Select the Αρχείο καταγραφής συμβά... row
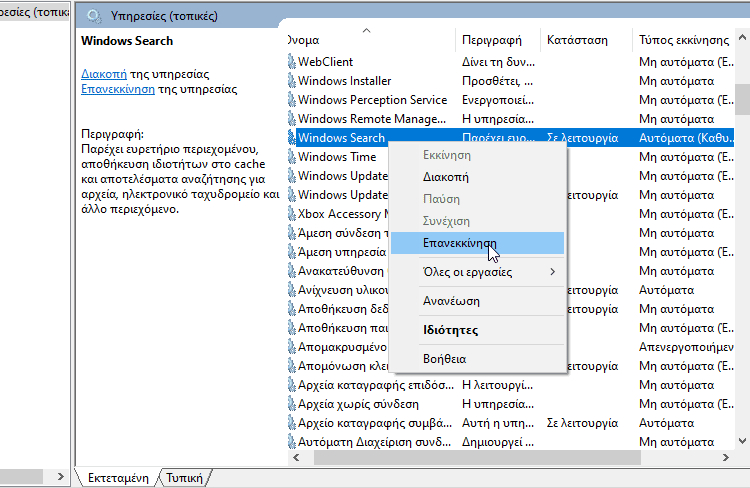Screen dimensions: 750x488 (510, 423)
